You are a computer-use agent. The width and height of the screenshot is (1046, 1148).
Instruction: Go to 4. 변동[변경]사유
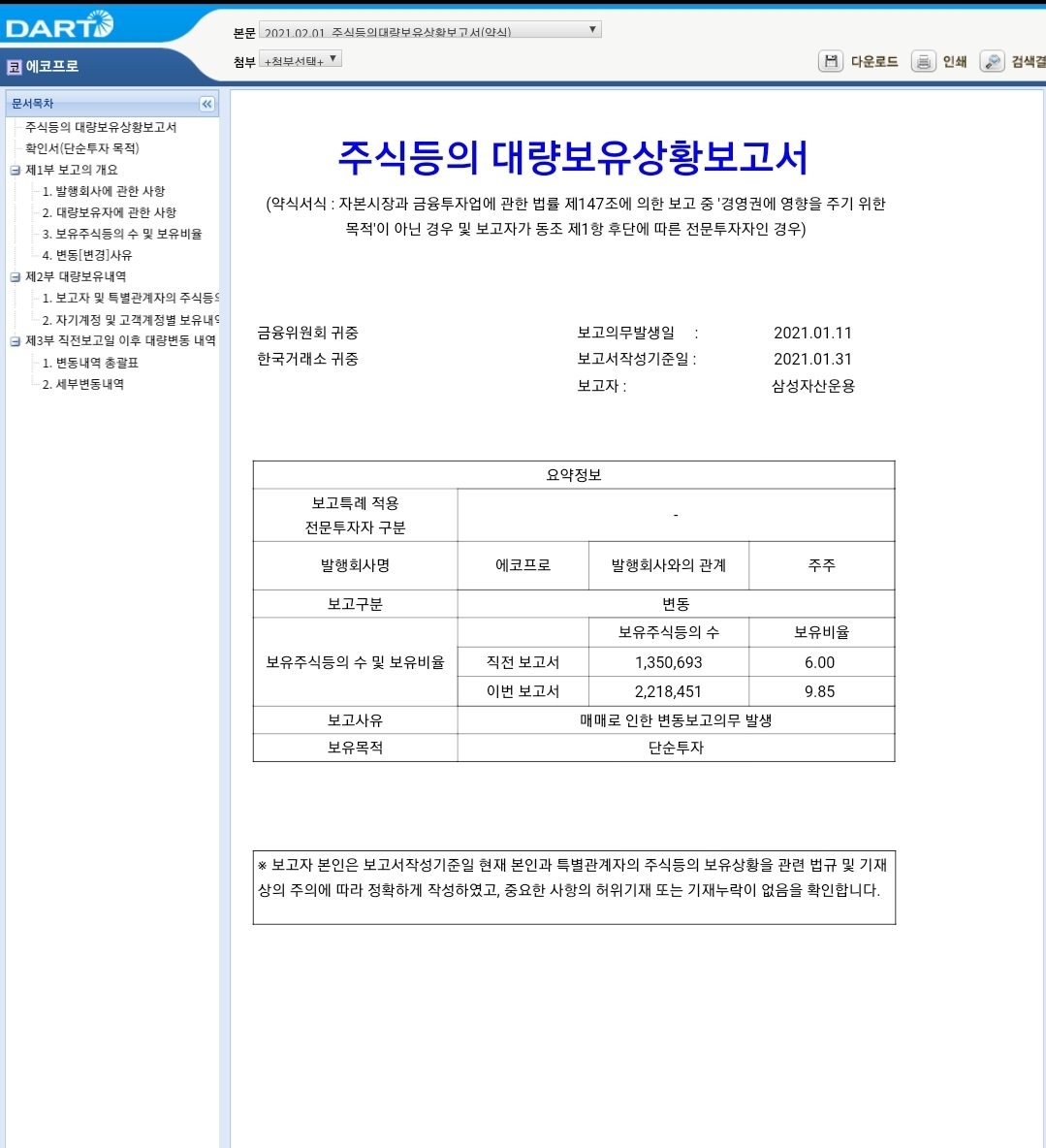coord(87,255)
